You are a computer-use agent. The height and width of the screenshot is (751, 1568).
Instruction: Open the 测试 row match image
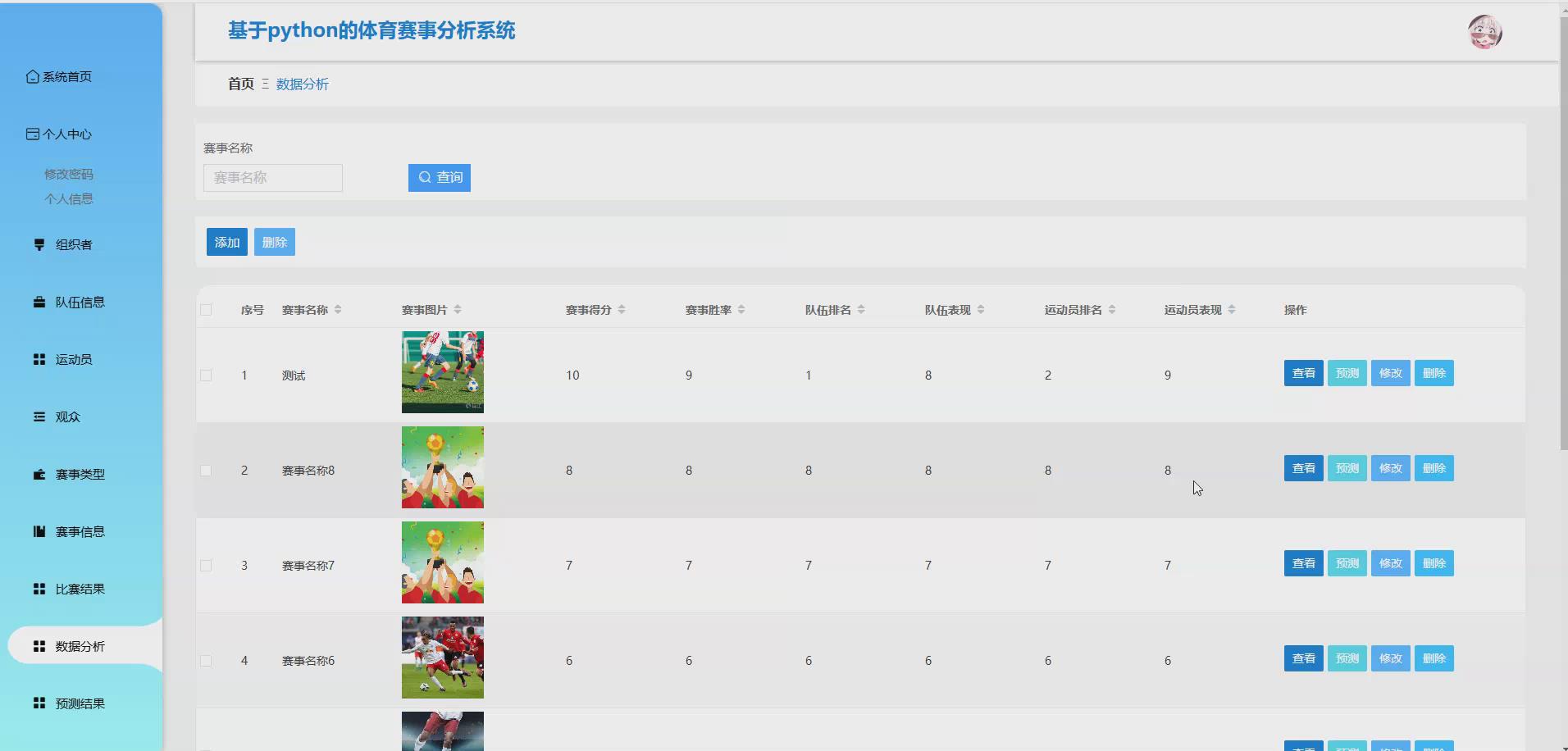point(443,372)
